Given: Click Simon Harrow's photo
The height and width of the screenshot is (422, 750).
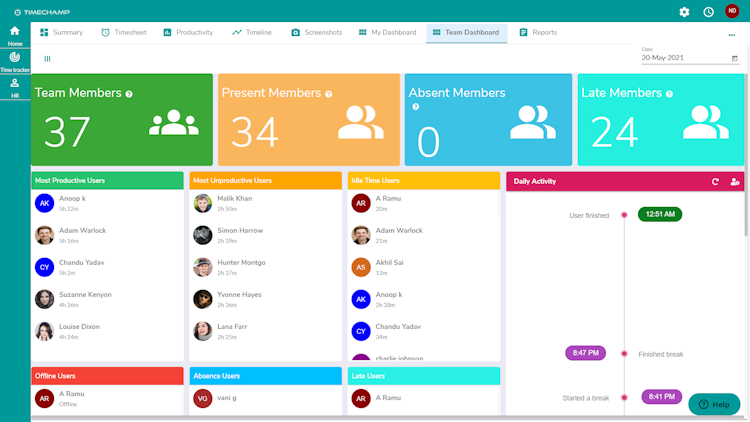Looking at the screenshot, I should click(203, 235).
